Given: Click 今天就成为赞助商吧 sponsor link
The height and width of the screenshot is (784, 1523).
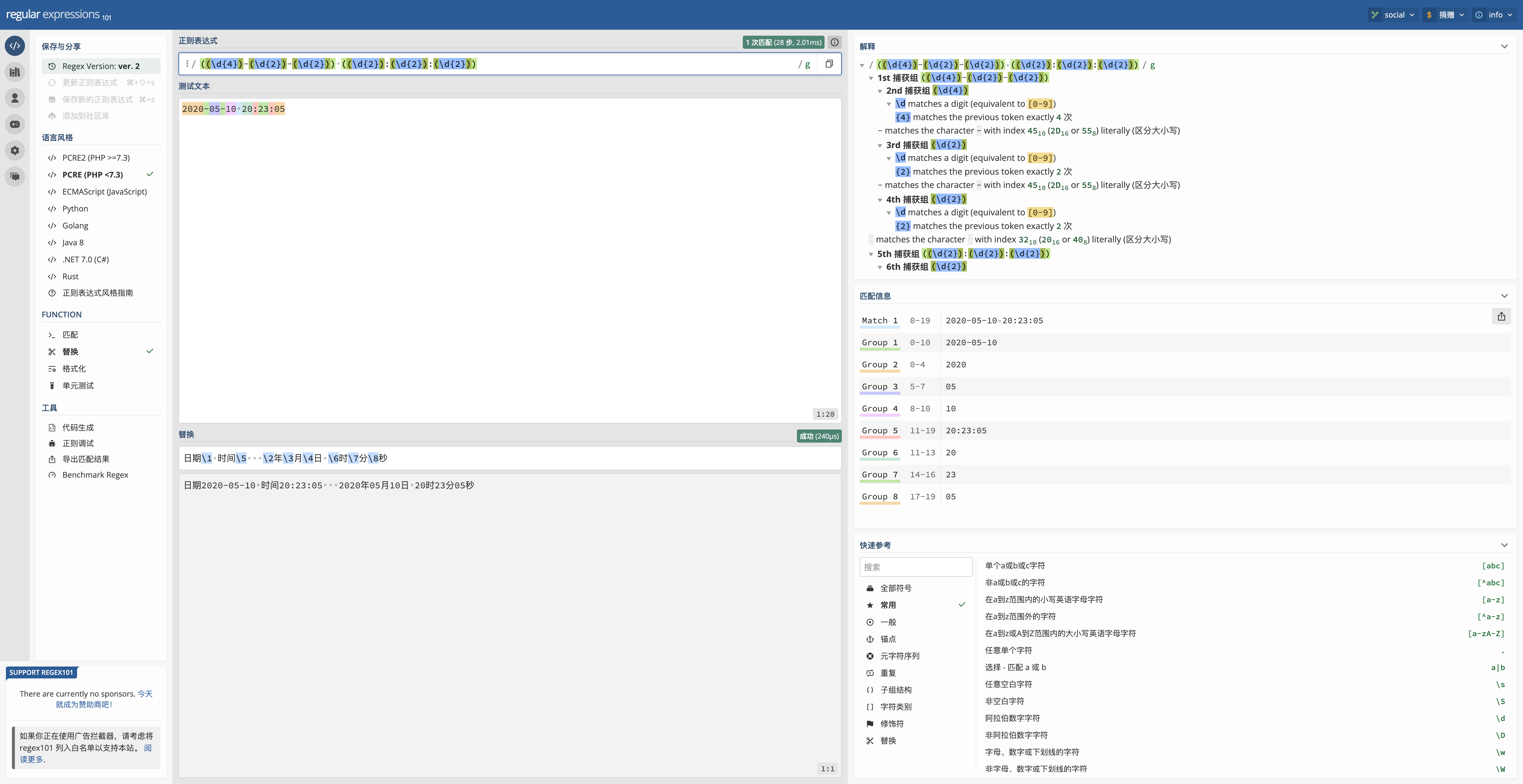Looking at the screenshot, I should click(x=104, y=700).
